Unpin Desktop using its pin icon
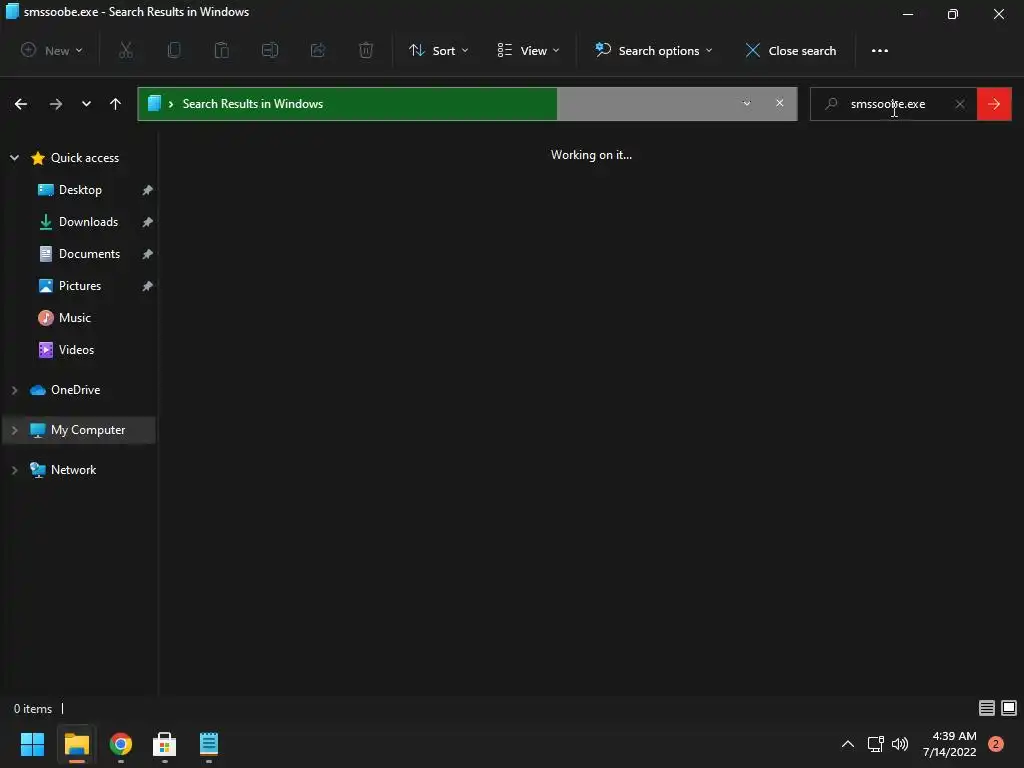The image size is (1024, 768). (x=148, y=190)
